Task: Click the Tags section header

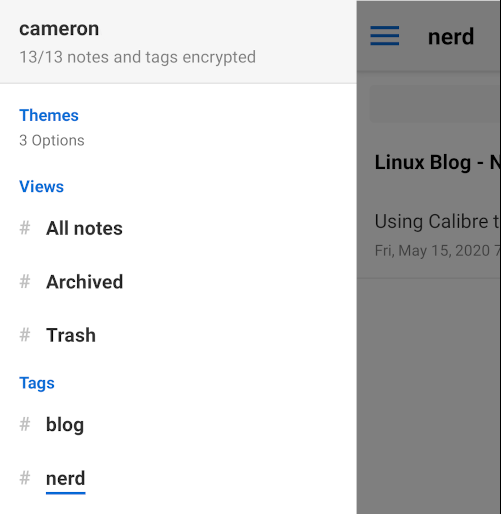Action: click(x=37, y=383)
